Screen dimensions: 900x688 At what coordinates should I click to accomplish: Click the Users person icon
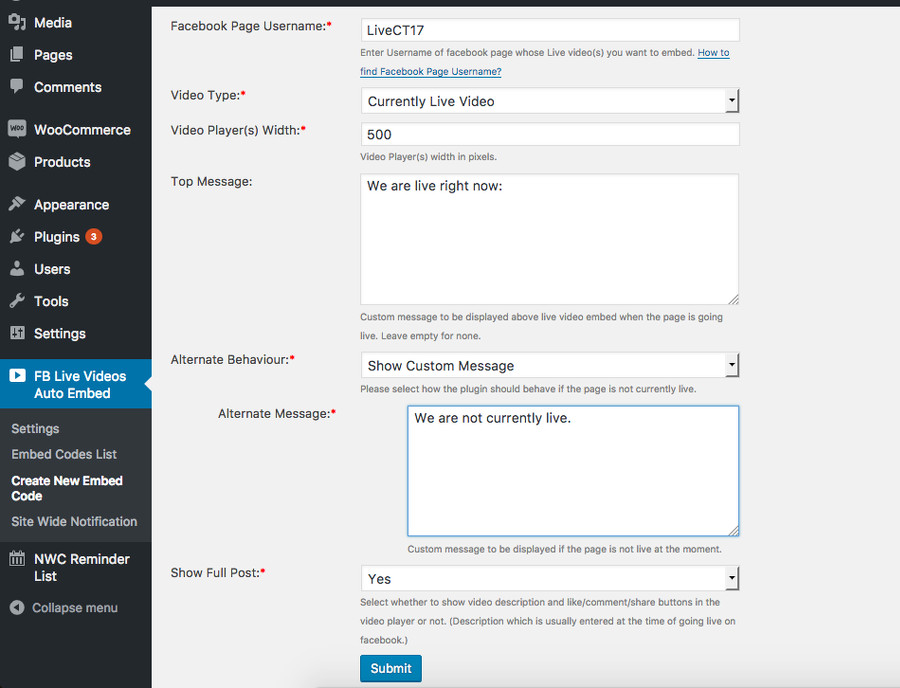click(17, 269)
